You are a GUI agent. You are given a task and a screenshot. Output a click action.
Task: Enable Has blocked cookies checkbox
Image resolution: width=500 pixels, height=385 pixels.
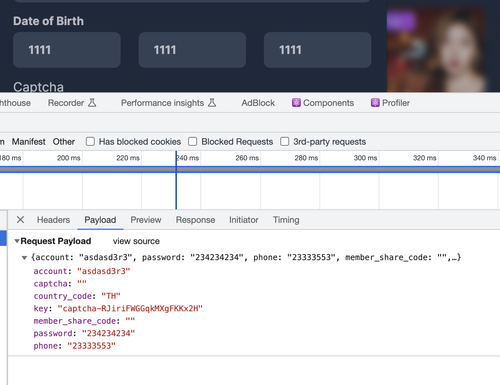[90, 142]
